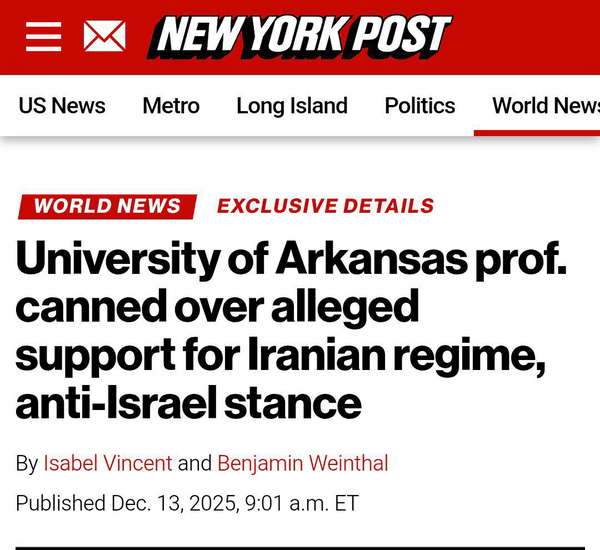Click "anti-Israel stance" in the headline
The image size is (600, 550).
[x=188, y=402]
